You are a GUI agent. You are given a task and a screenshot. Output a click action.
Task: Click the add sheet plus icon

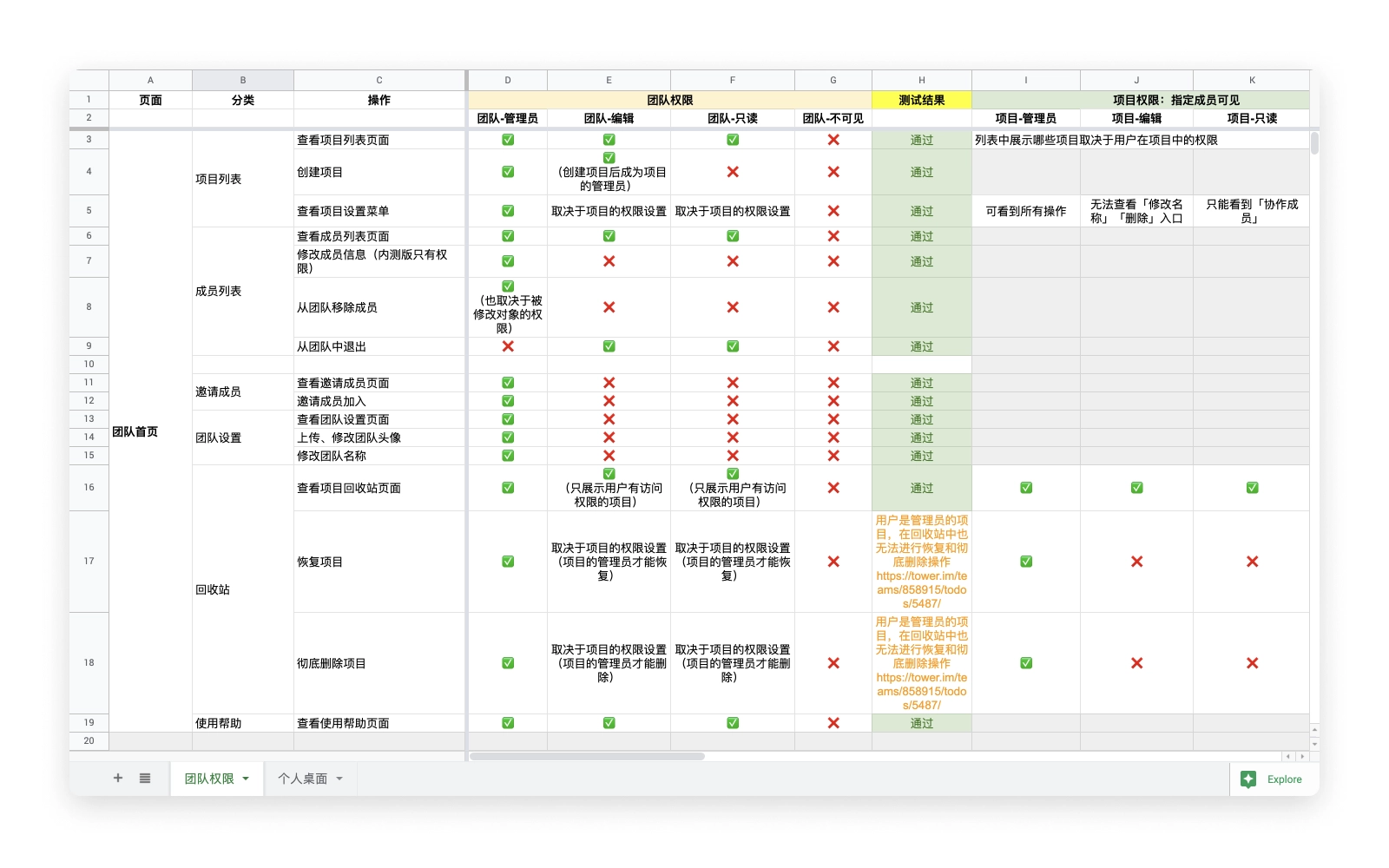pos(118,779)
